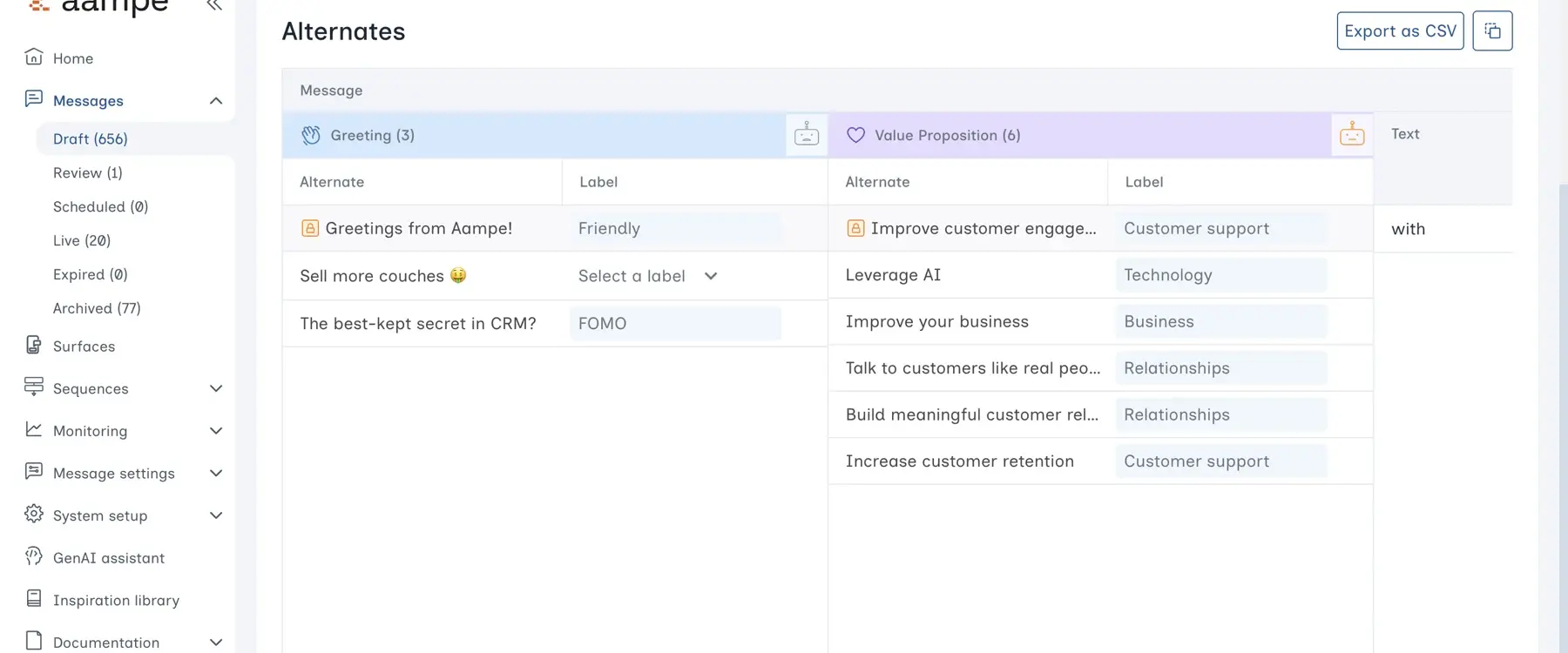Select the Sell more couches alternate

[x=383, y=276]
